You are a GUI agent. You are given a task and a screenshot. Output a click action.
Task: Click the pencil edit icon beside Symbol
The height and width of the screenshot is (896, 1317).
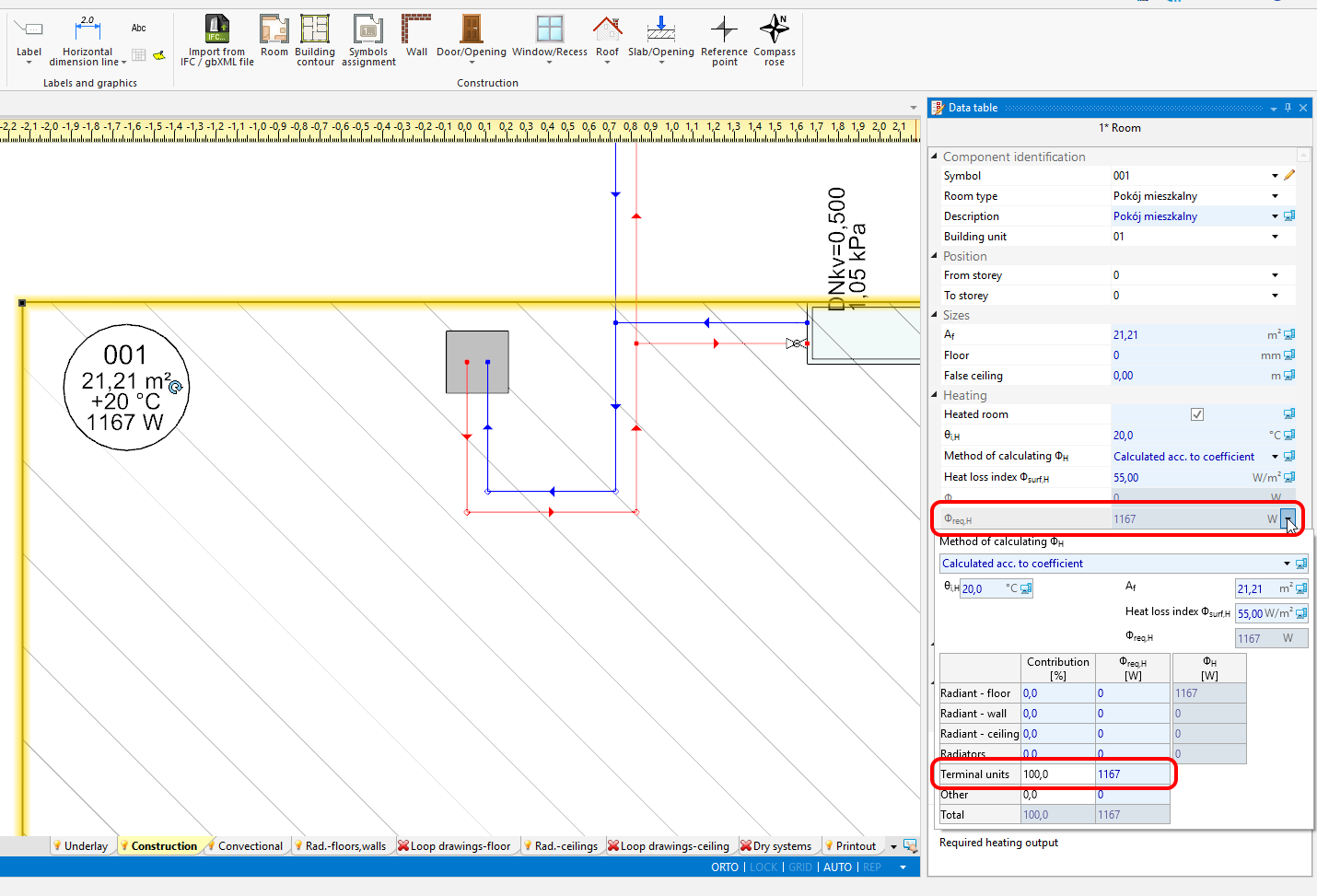pos(1289,176)
